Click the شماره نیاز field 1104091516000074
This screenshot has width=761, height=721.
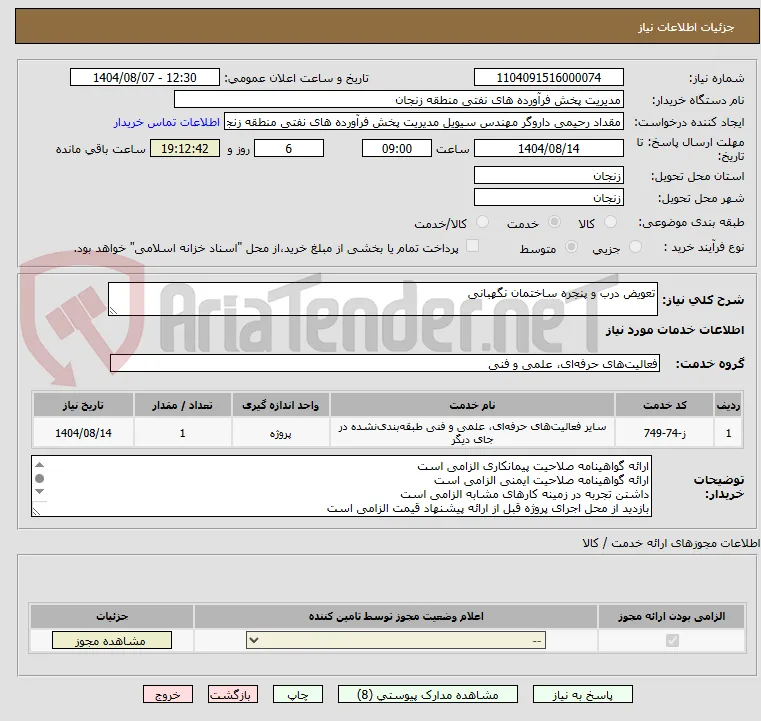click(548, 78)
